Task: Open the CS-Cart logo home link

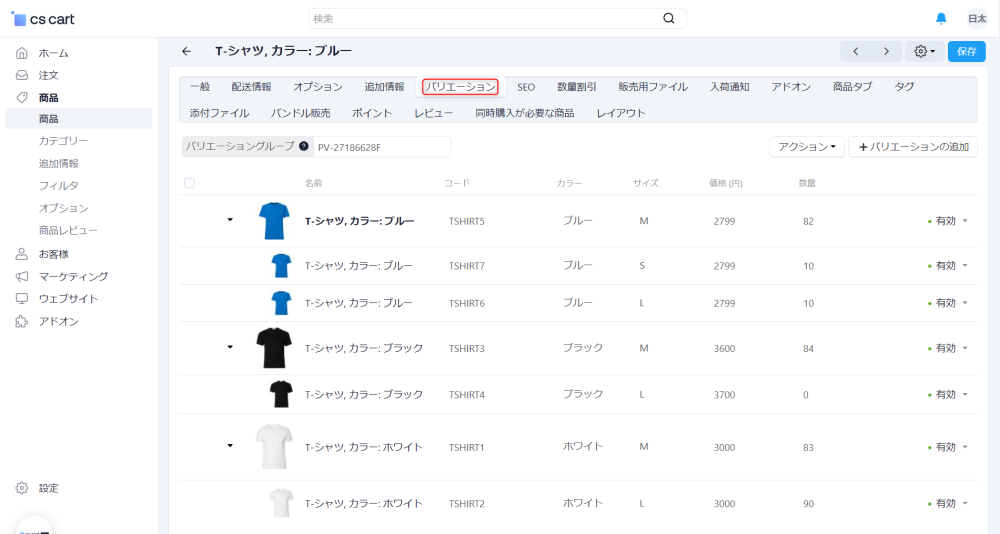Action: pos(43,19)
